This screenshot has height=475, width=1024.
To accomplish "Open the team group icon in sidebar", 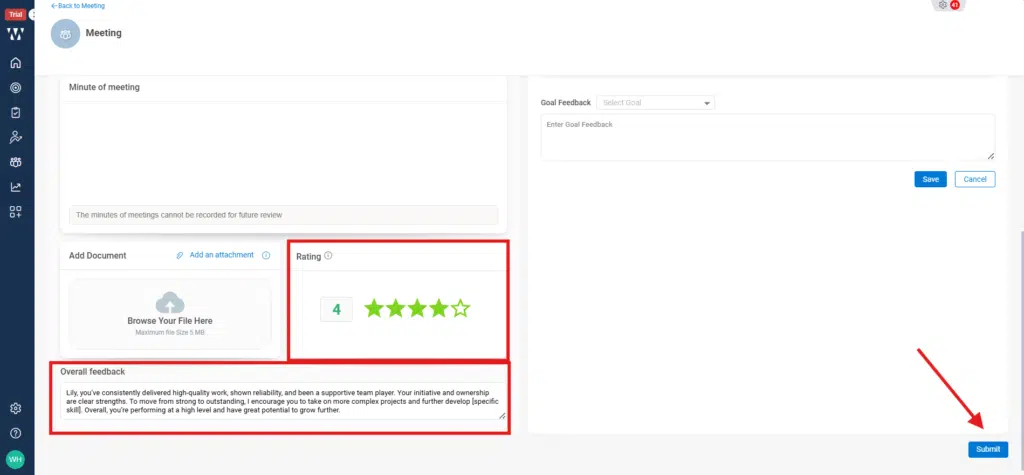I will coord(15,162).
